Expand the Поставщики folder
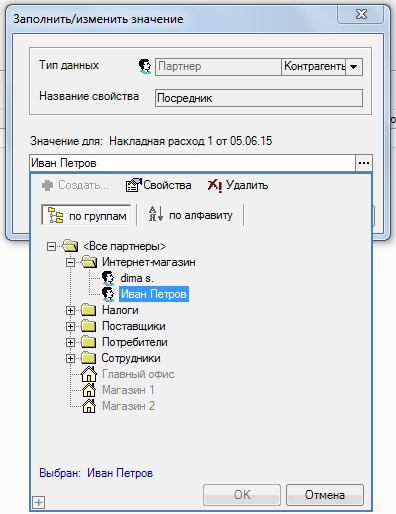This screenshot has height=514, width=396. point(70,326)
